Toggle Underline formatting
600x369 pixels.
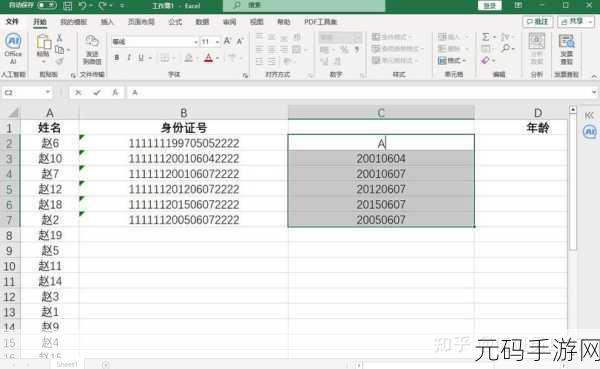(x=141, y=58)
